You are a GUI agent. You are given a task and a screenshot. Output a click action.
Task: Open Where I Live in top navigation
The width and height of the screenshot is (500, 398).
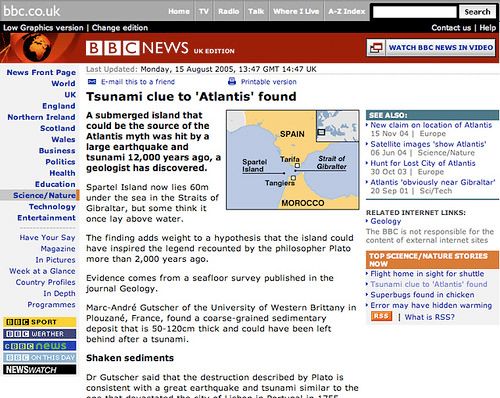click(x=296, y=11)
